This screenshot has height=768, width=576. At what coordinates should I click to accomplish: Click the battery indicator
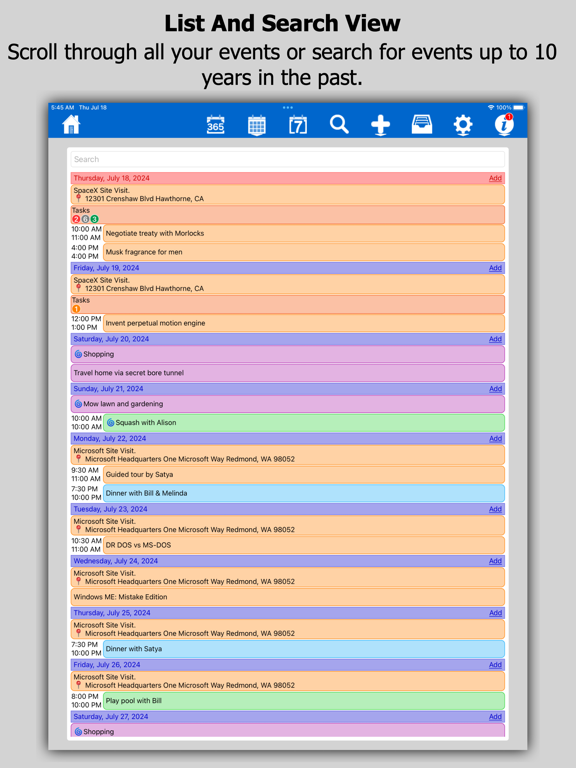[518, 107]
